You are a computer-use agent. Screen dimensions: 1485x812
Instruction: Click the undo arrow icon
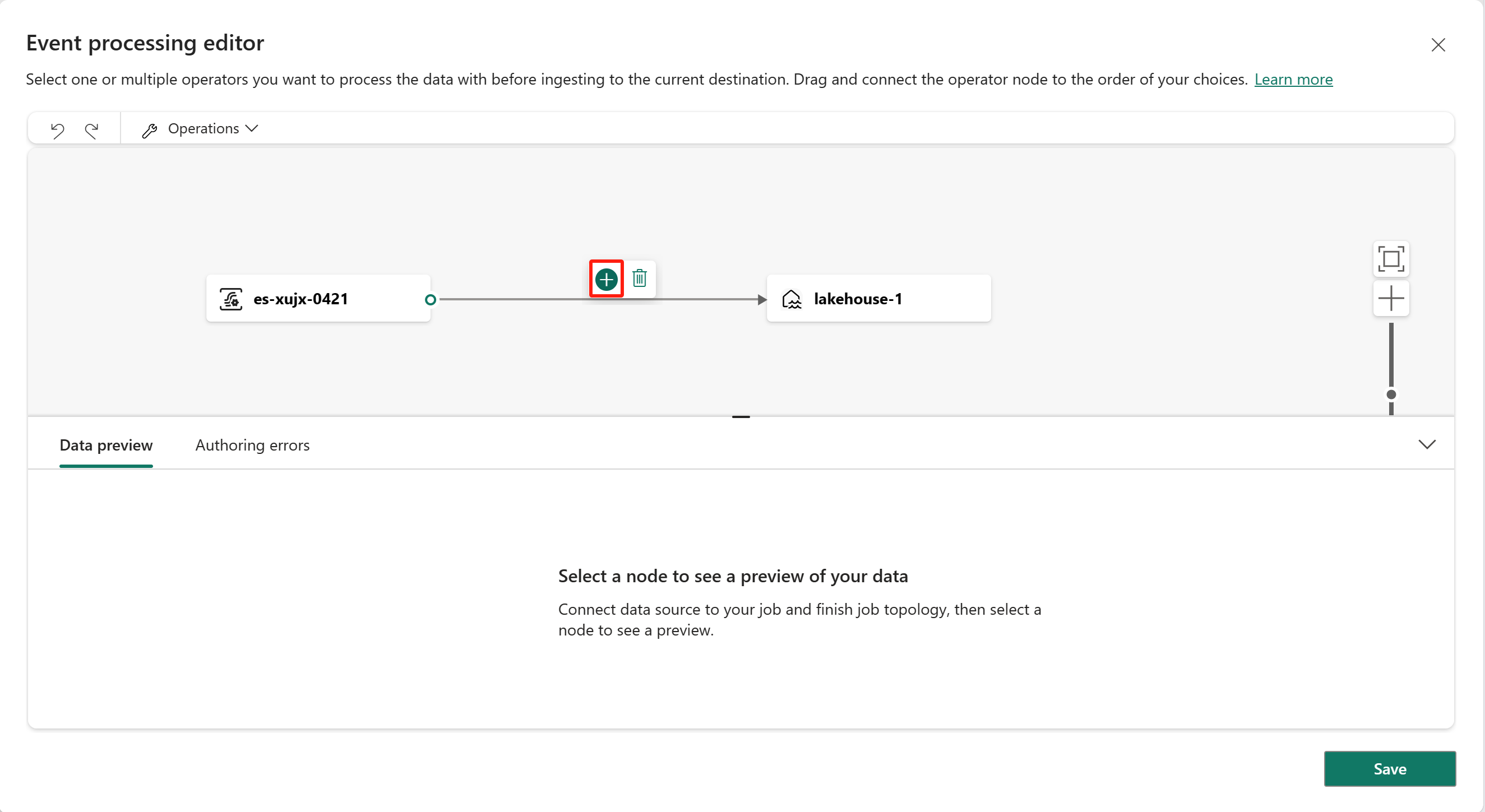point(57,128)
